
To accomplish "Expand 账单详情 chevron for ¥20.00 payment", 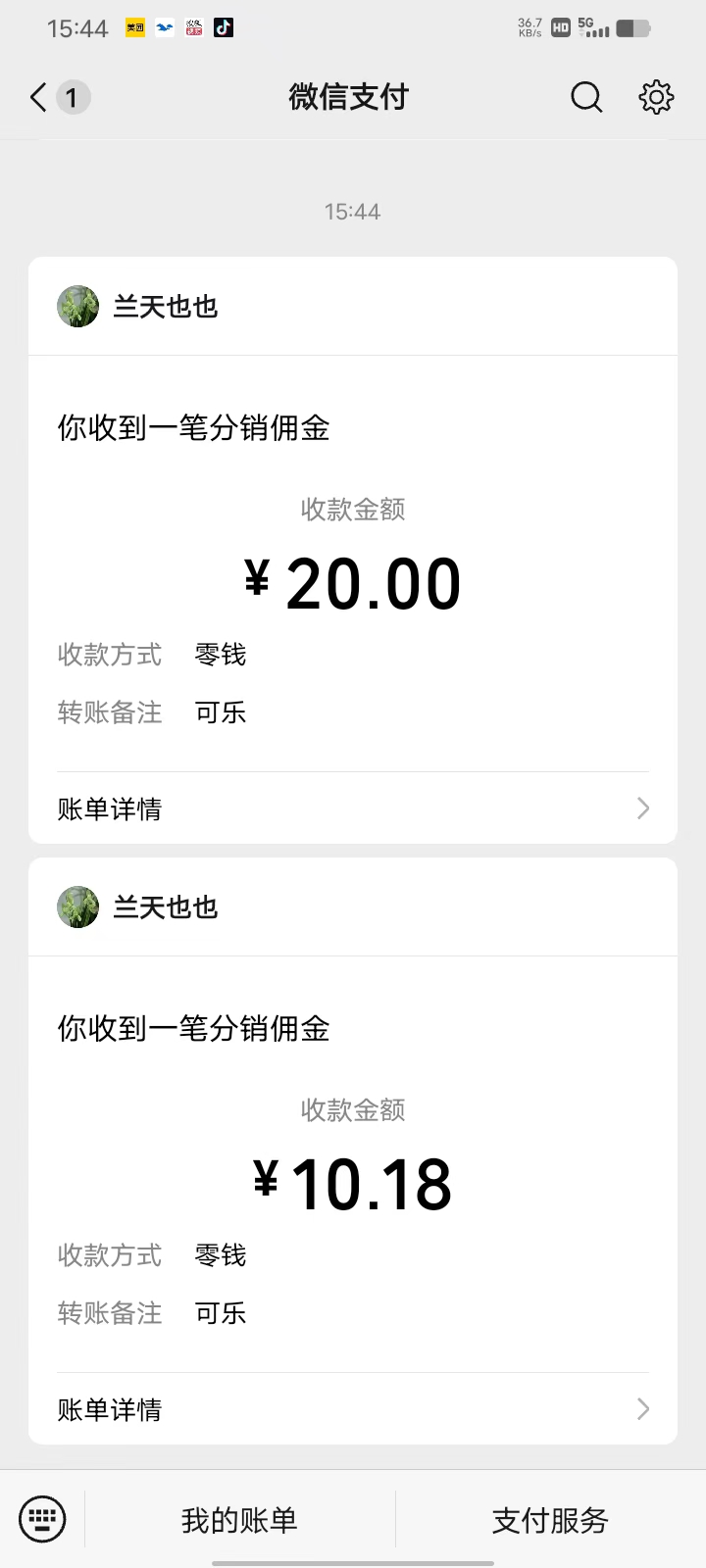I will click(x=643, y=808).
